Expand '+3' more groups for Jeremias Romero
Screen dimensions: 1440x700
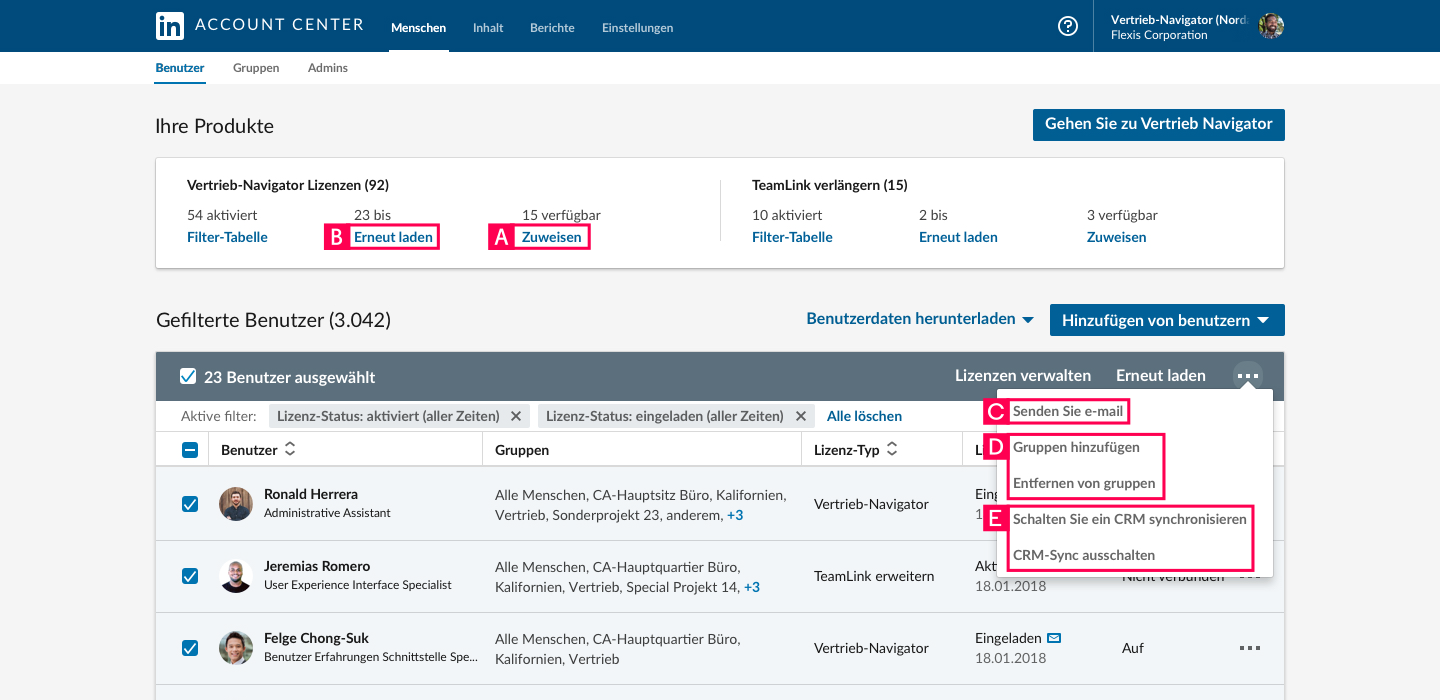751,587
